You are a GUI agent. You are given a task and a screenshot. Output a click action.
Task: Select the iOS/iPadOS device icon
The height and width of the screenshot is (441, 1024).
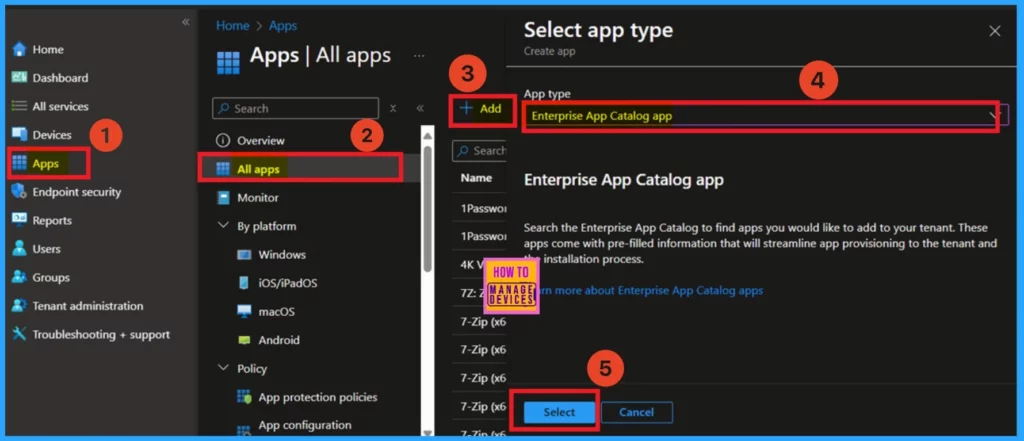(244, 284)
